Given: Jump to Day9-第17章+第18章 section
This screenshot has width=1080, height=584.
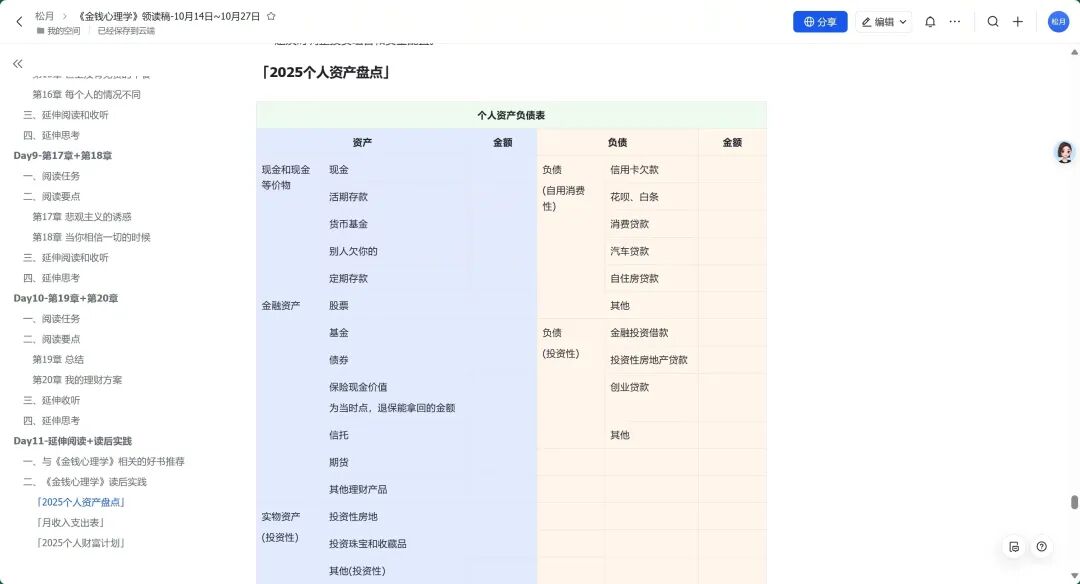Looking at the screenshot, I should click(x=63, y=156).
